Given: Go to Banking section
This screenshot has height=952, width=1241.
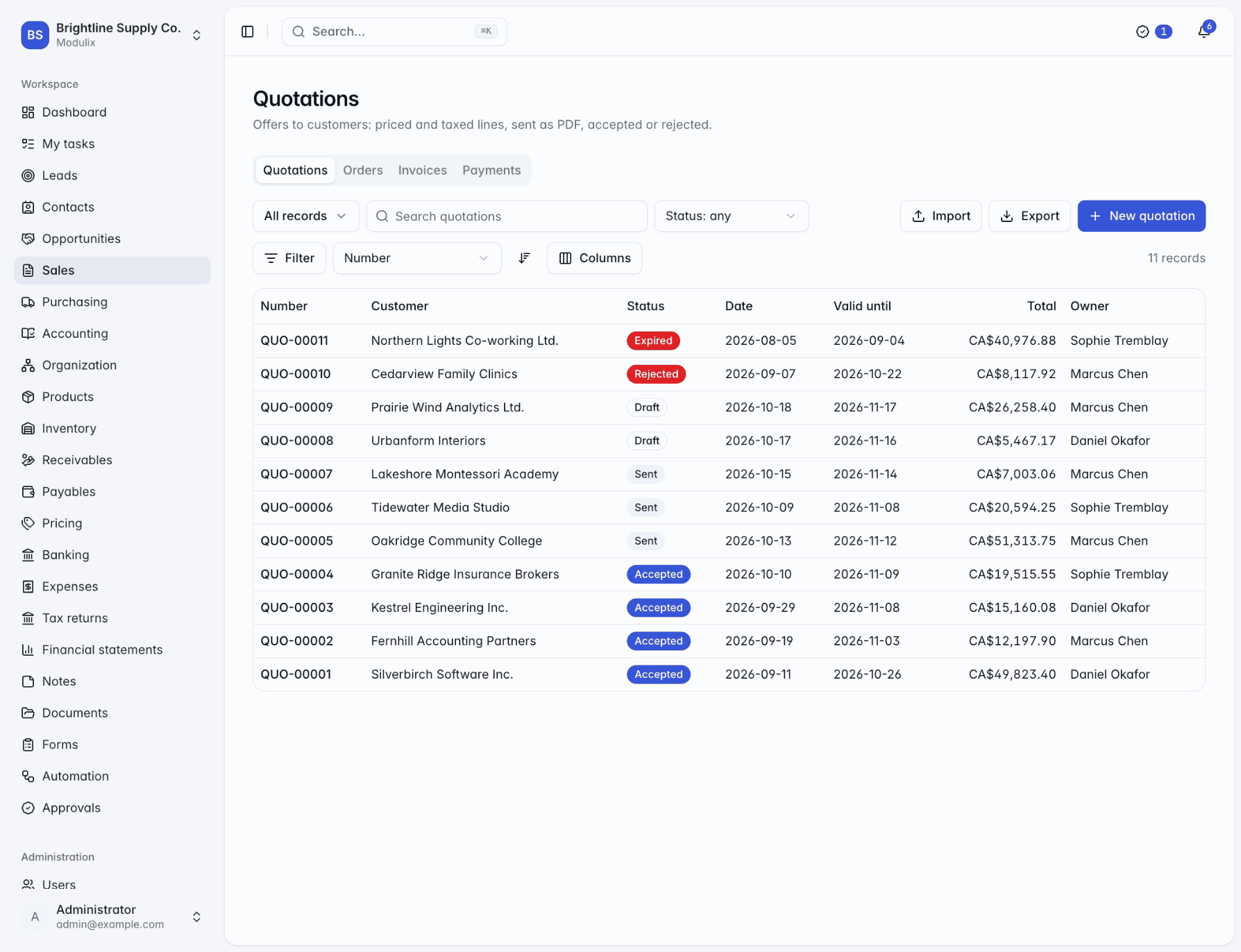Looking at the screenshot, I should [112, 555].
